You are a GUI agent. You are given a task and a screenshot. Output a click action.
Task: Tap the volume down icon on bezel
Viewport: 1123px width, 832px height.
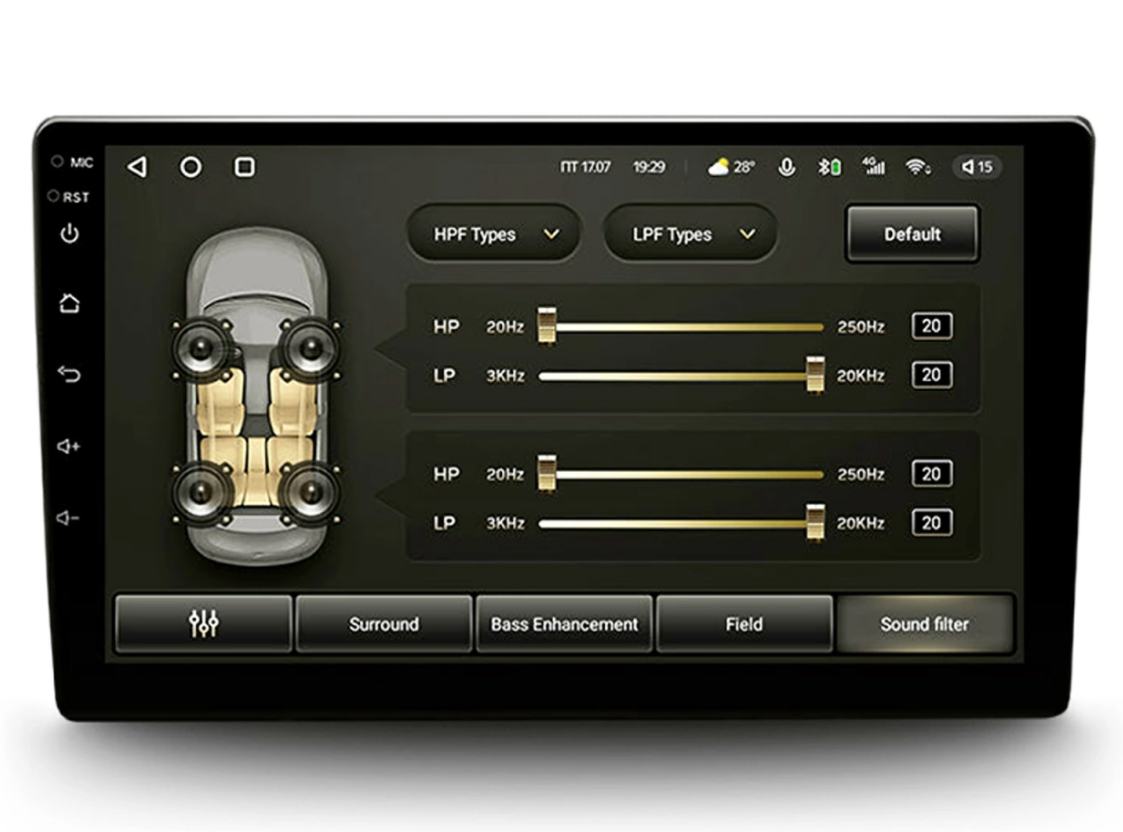tap(68, 518)
